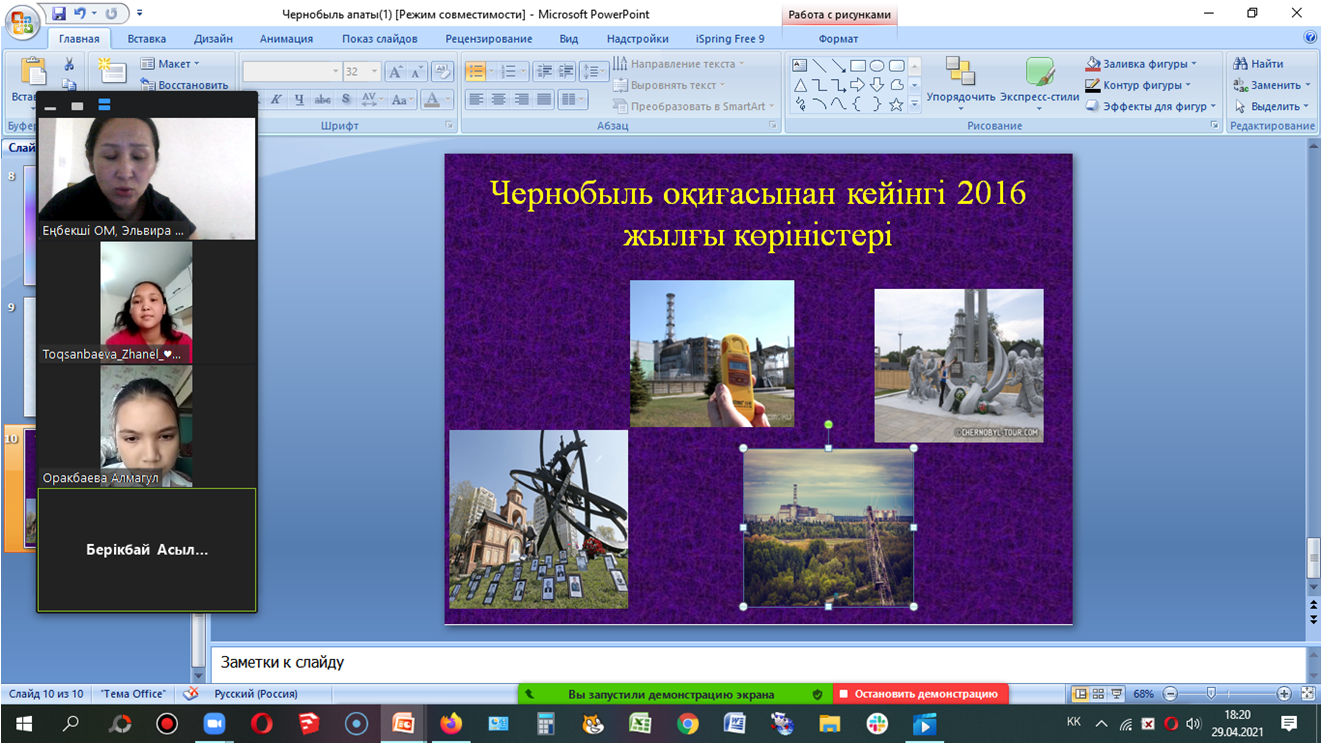Switch to slide sorter view
The height and width of the screenshot is (744, 1322).
coord(1098,694)
